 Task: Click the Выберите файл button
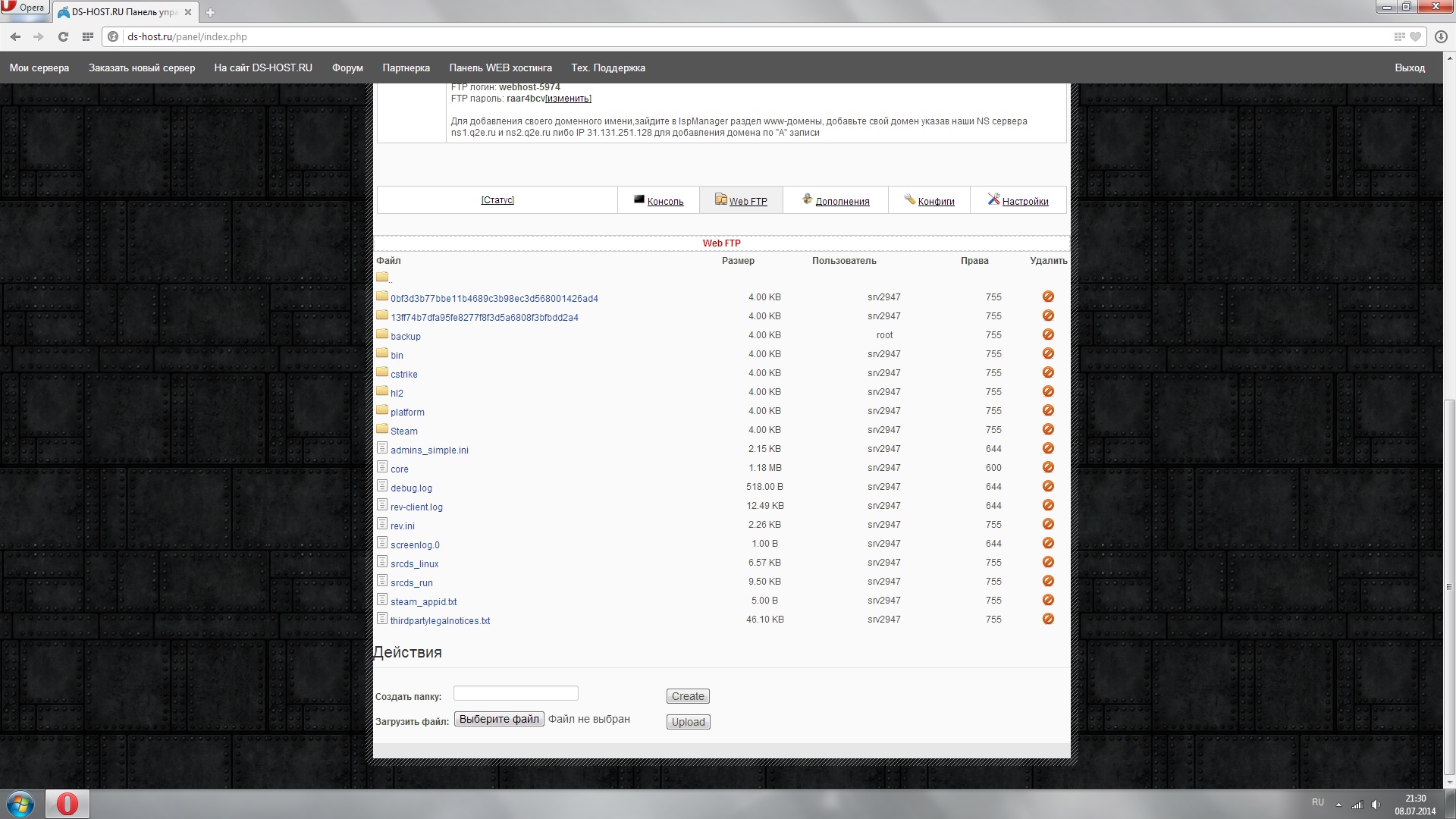click(499, 719)
